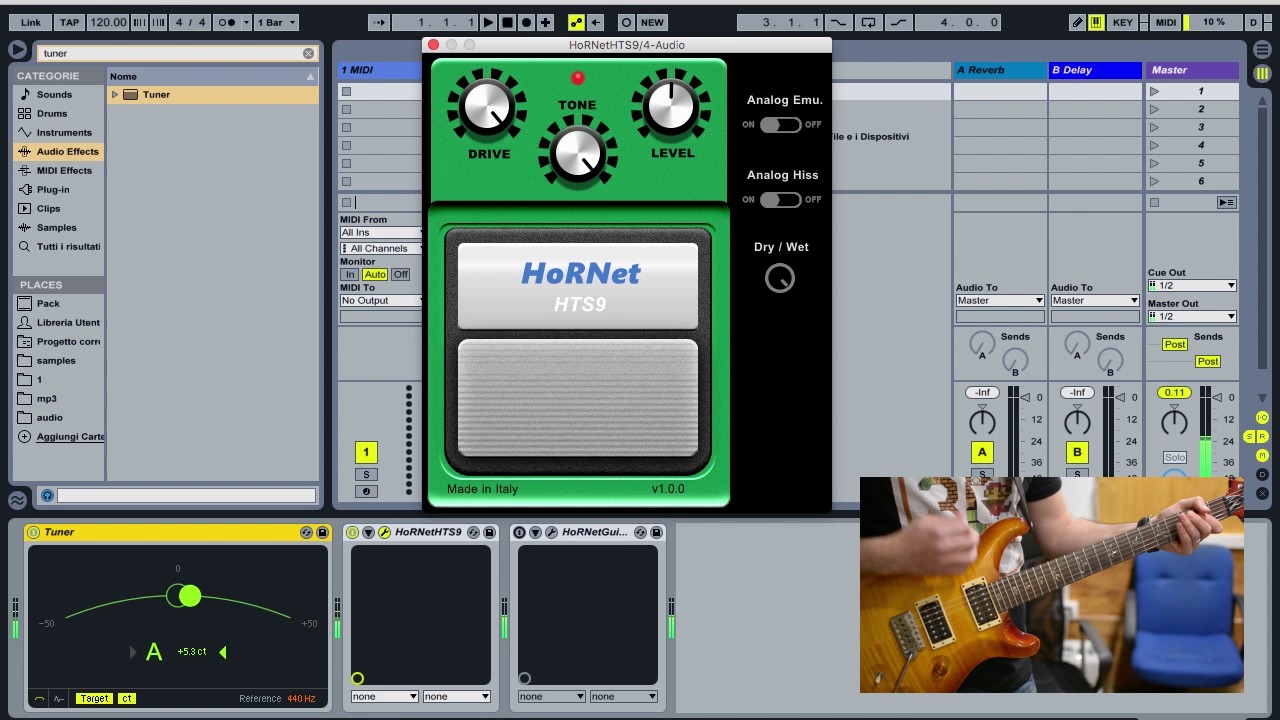
Task: Open A Reverb Audio To Master dropdown
Action: tap(1000, 300)
